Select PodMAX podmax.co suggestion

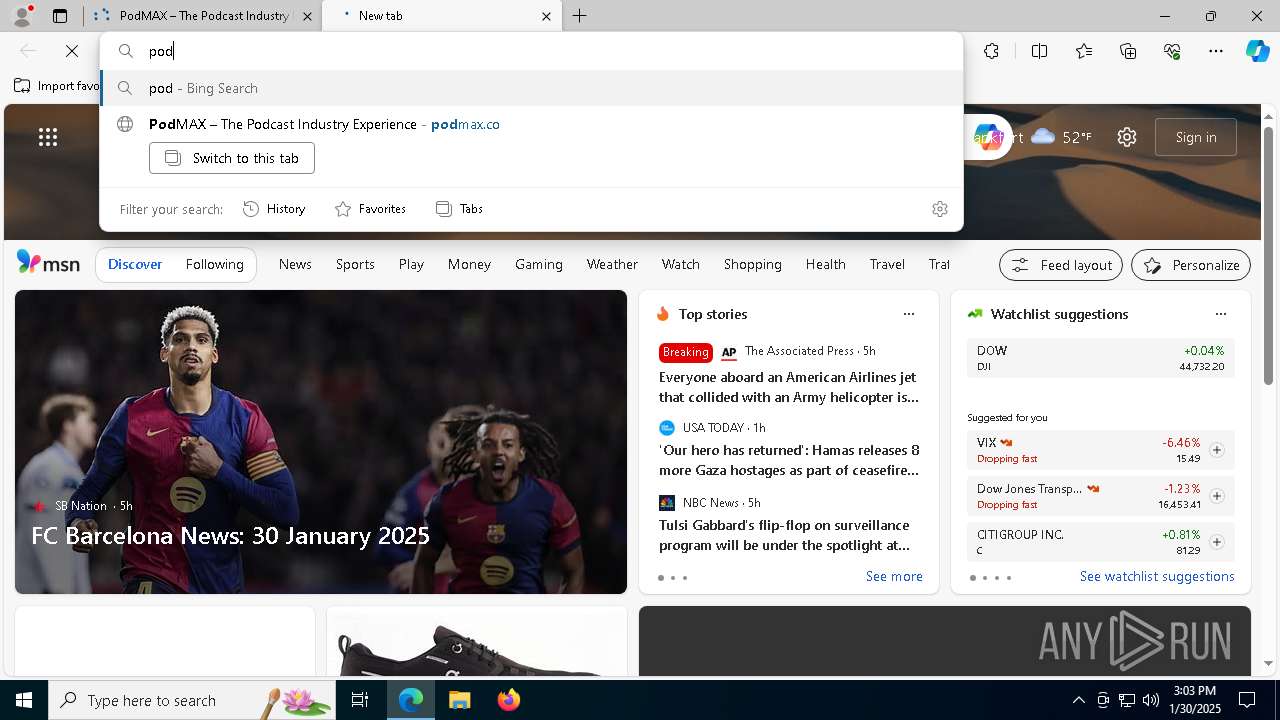[531, 124]
